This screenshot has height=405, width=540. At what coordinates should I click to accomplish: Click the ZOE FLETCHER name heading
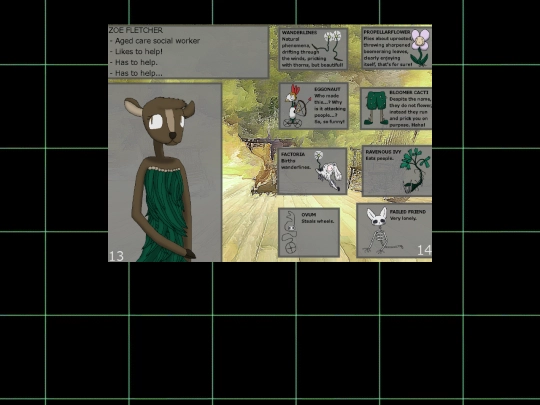tap(136, 30)
